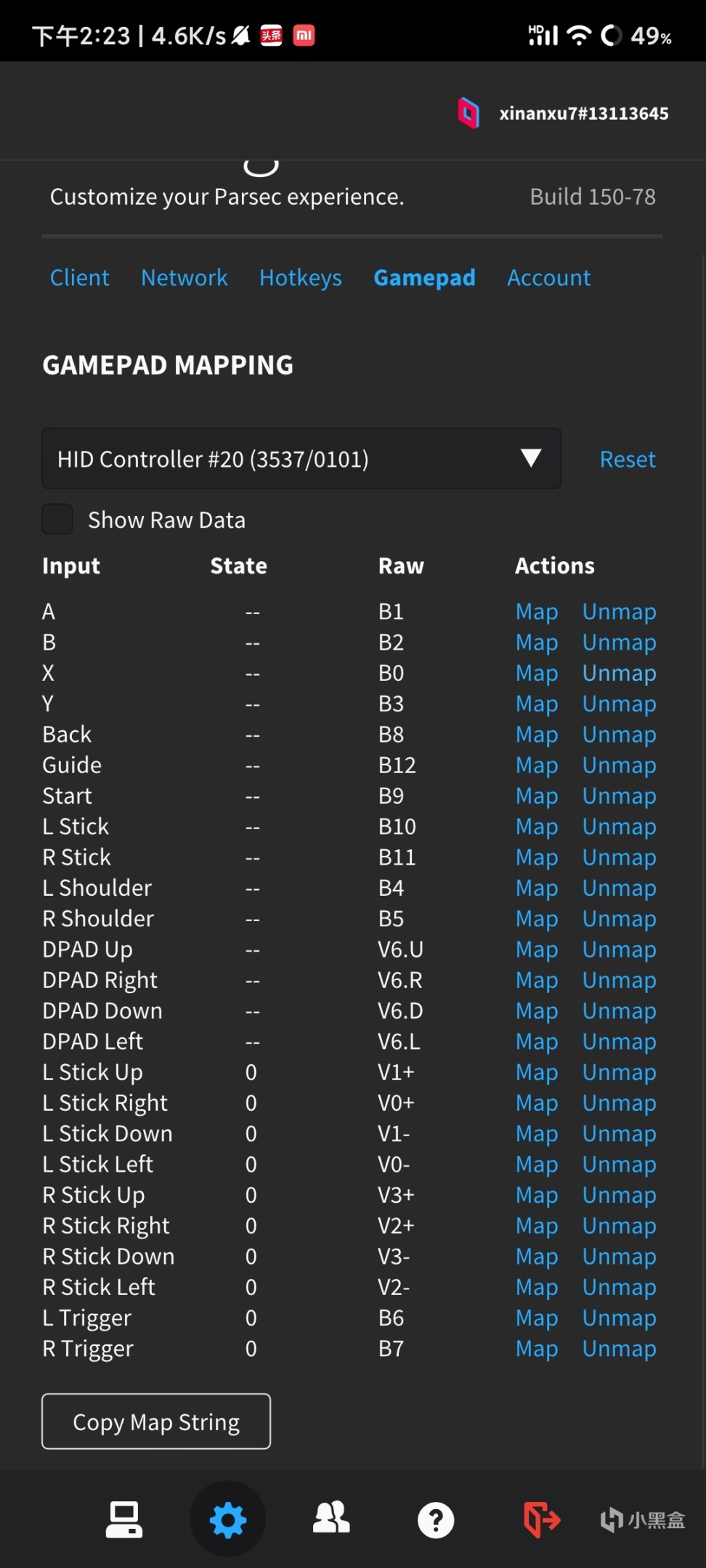Viewport: 706px width, 1568px height.
Task: Click the Reset link
Action: pos(628,459)
